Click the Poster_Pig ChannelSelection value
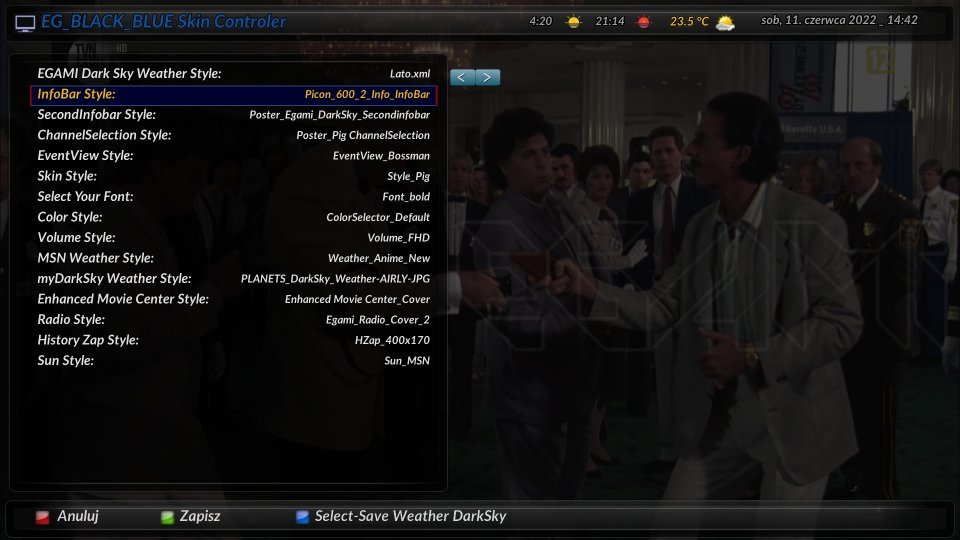This screenshot has height=540, width=960. coord(363,135)
